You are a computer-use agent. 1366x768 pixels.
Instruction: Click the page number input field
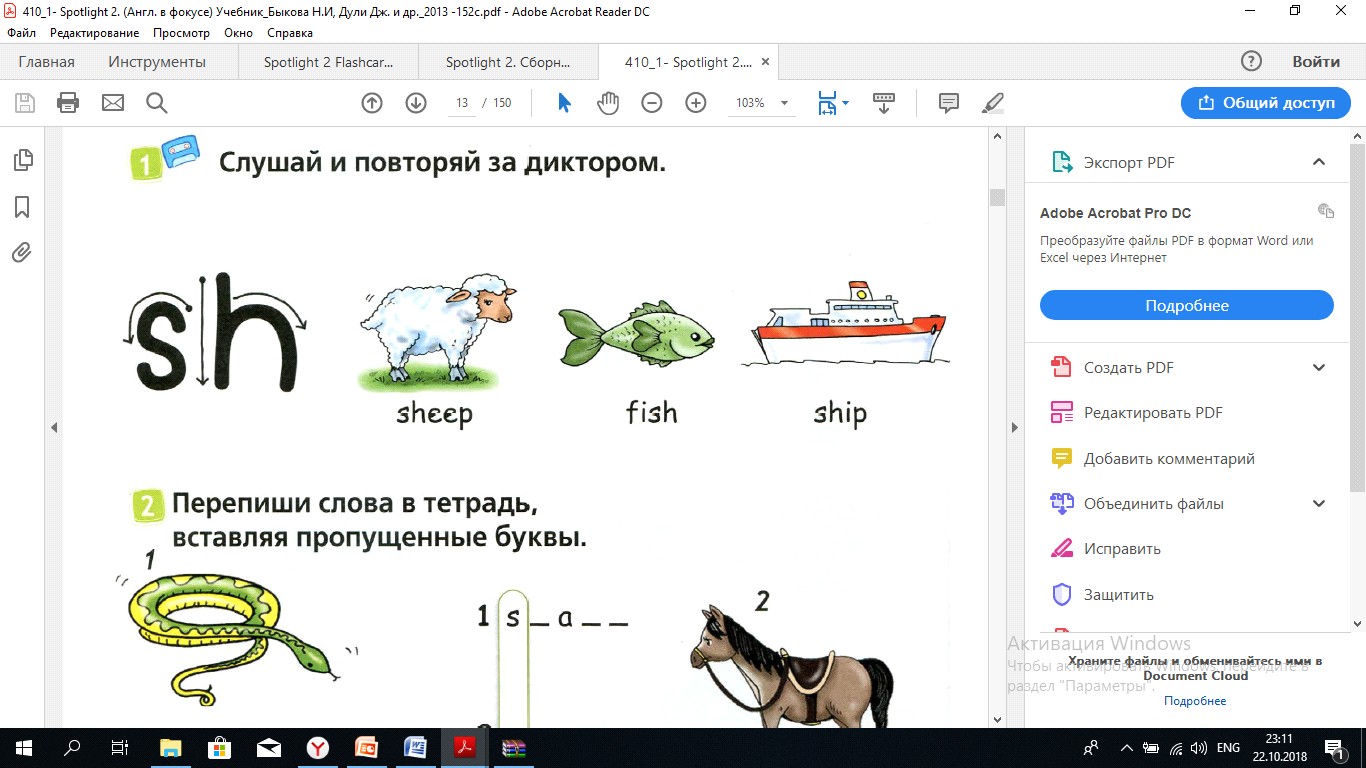tap(462, 103)
